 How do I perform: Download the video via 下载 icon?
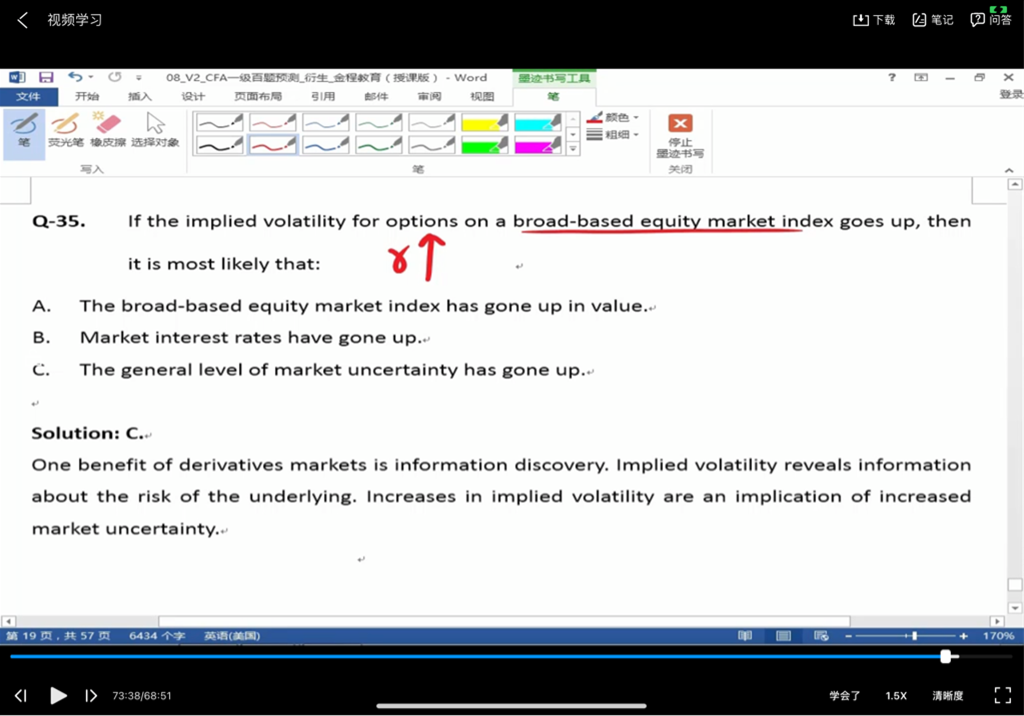pos(873,20)
